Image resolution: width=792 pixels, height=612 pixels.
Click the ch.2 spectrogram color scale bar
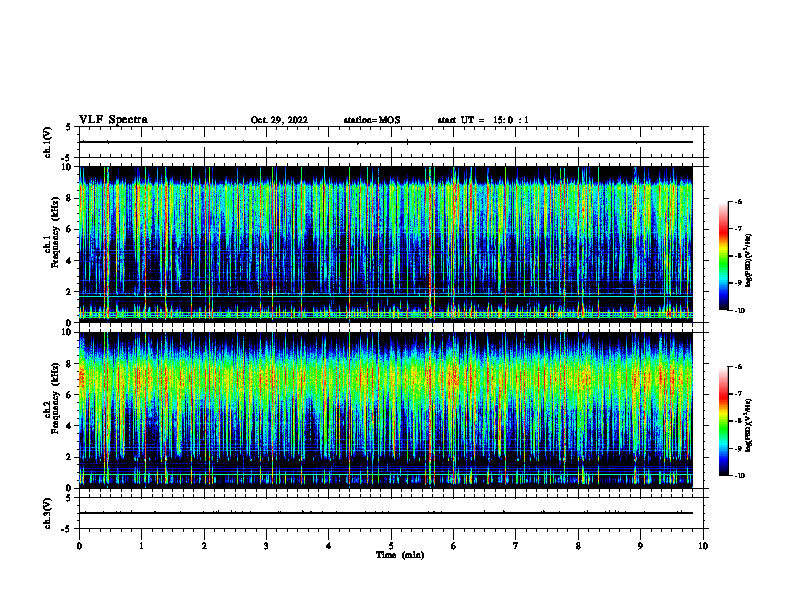pyautogui.click(x=723, y=421)
